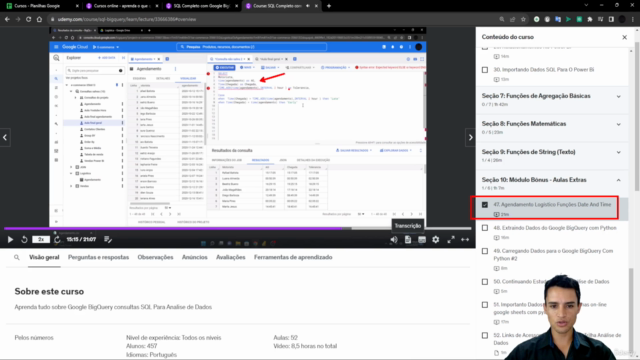Open the Perguntas e respostas tab
Screen dimensions: 640x360
pyautogui.click(x=98, y=258)
